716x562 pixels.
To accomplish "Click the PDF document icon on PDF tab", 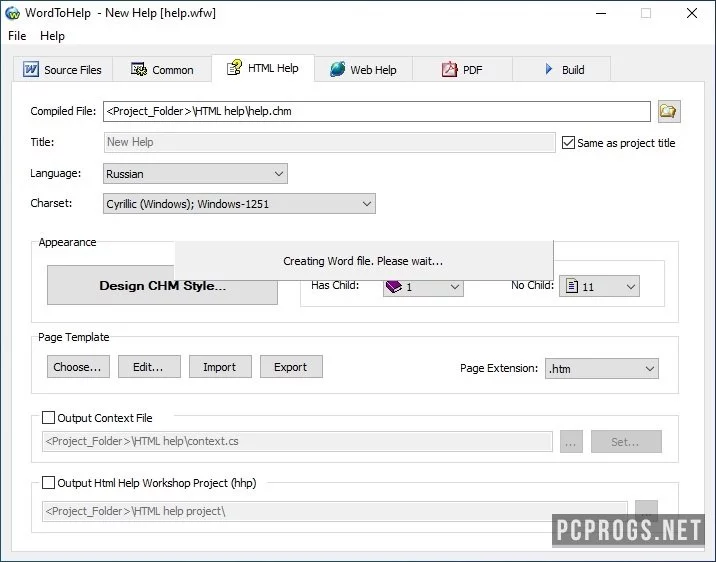I will 449,69.
